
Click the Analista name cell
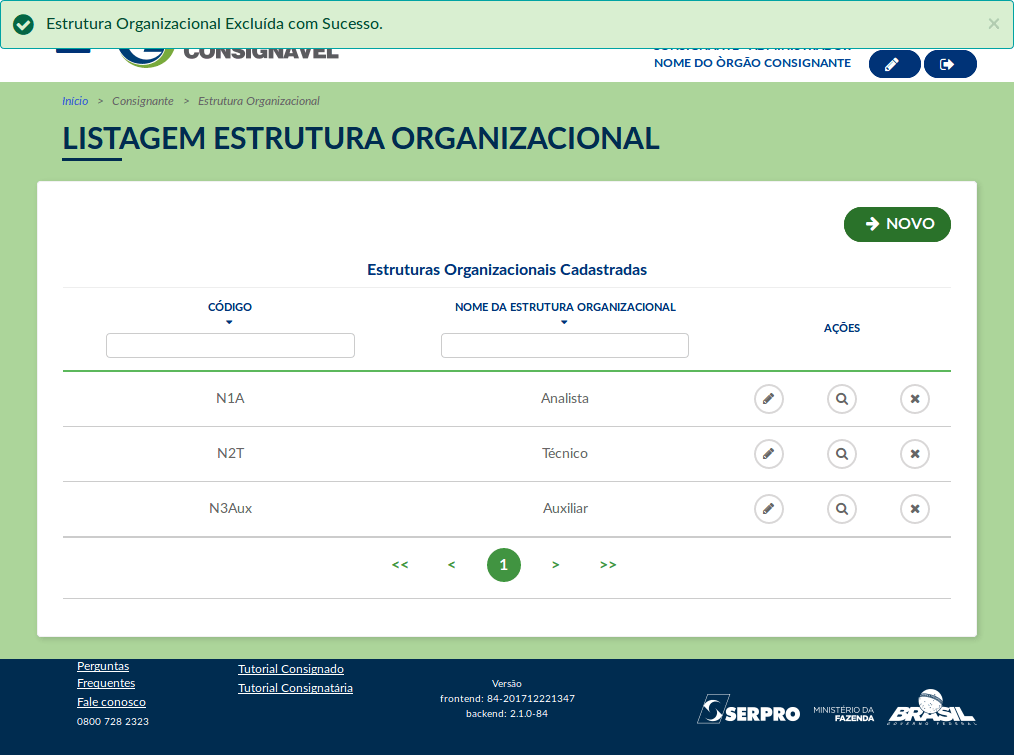click(x=565, y=399)
